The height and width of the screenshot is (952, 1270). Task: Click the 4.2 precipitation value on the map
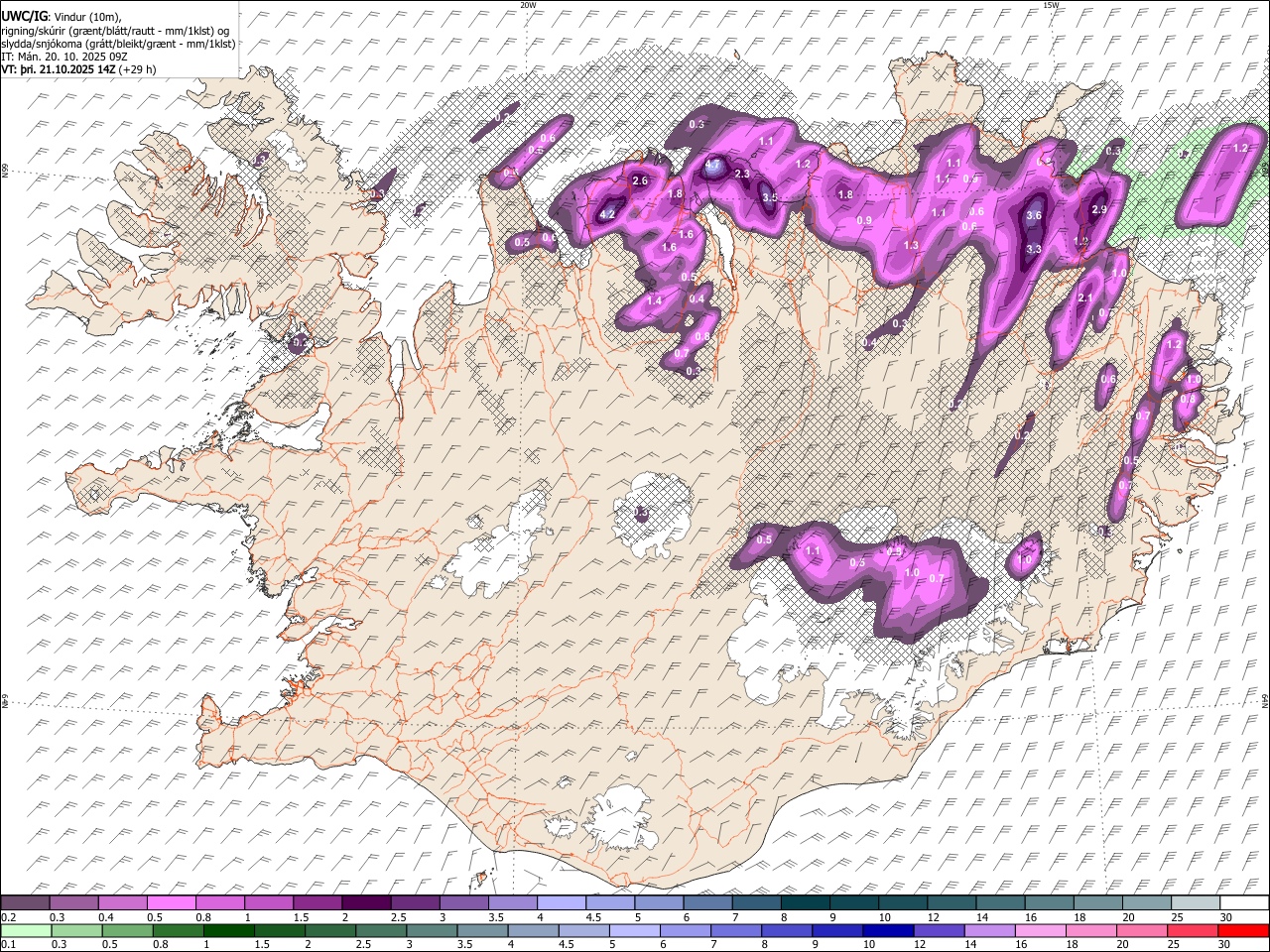point(608,214)
